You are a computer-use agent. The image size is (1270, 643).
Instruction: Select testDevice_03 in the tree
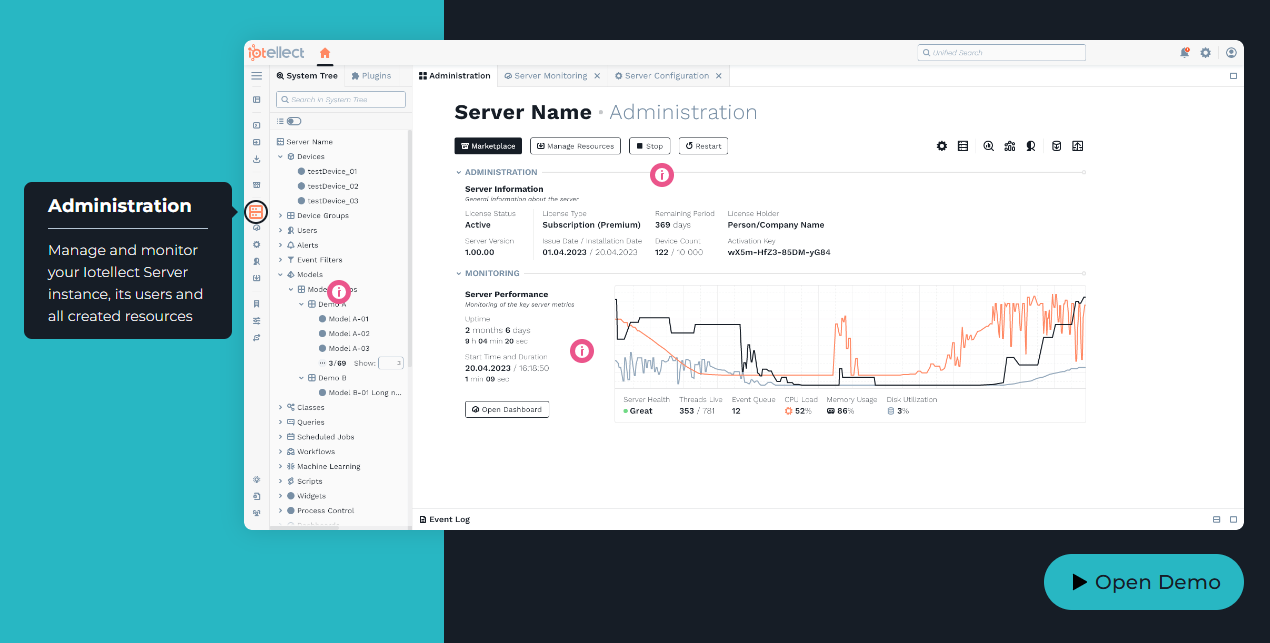333,201
